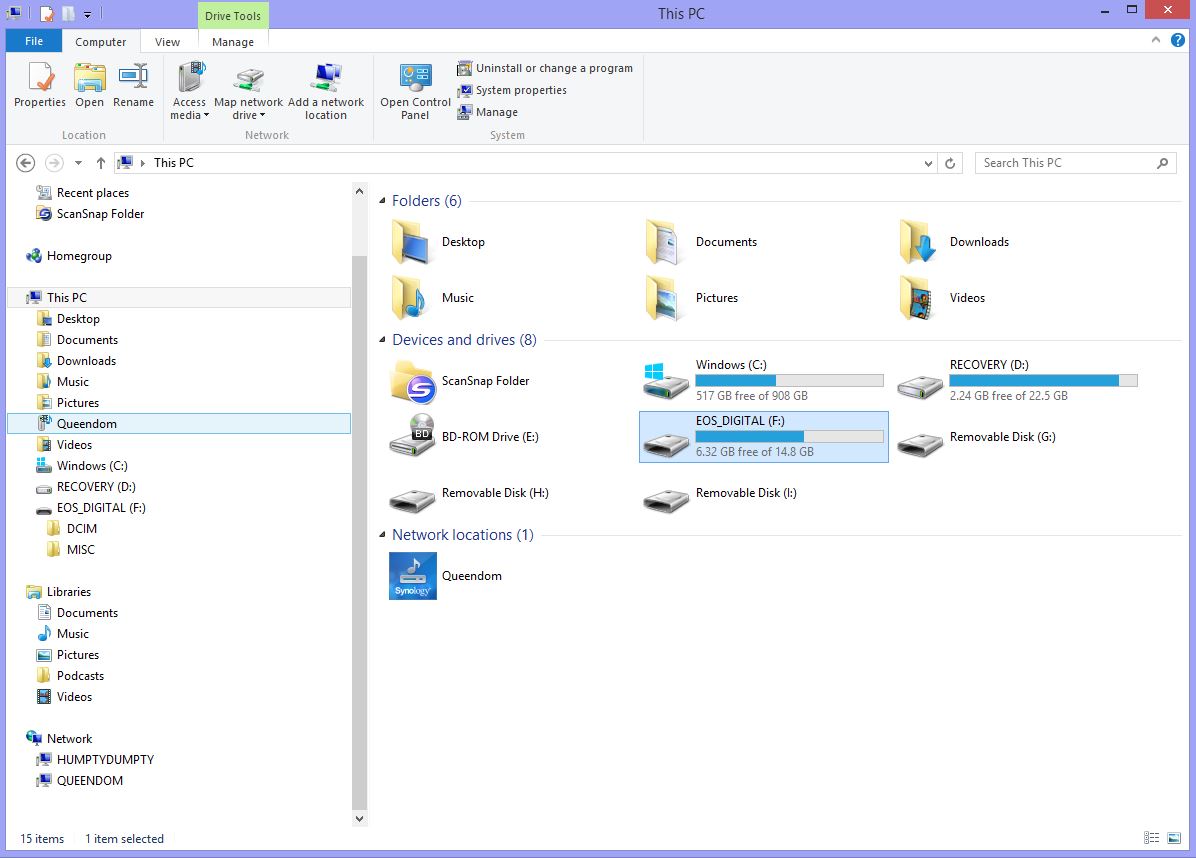Viewport: 1196px width, 858px height.
Task: Go up one level with Up arrow
Action: click(x=101, y=162)
